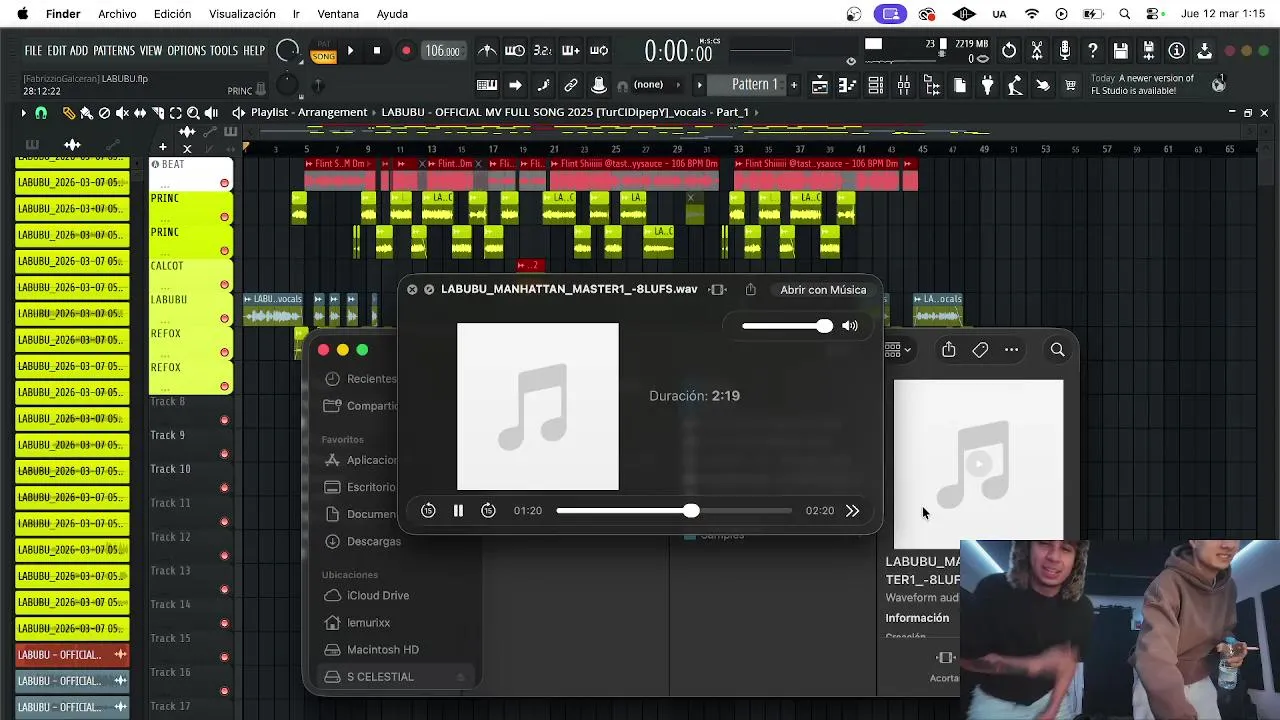This screenshot has height=720, width=1280.
Task: Open the typing keyboard to piano icon
Action: coord(487,85)
